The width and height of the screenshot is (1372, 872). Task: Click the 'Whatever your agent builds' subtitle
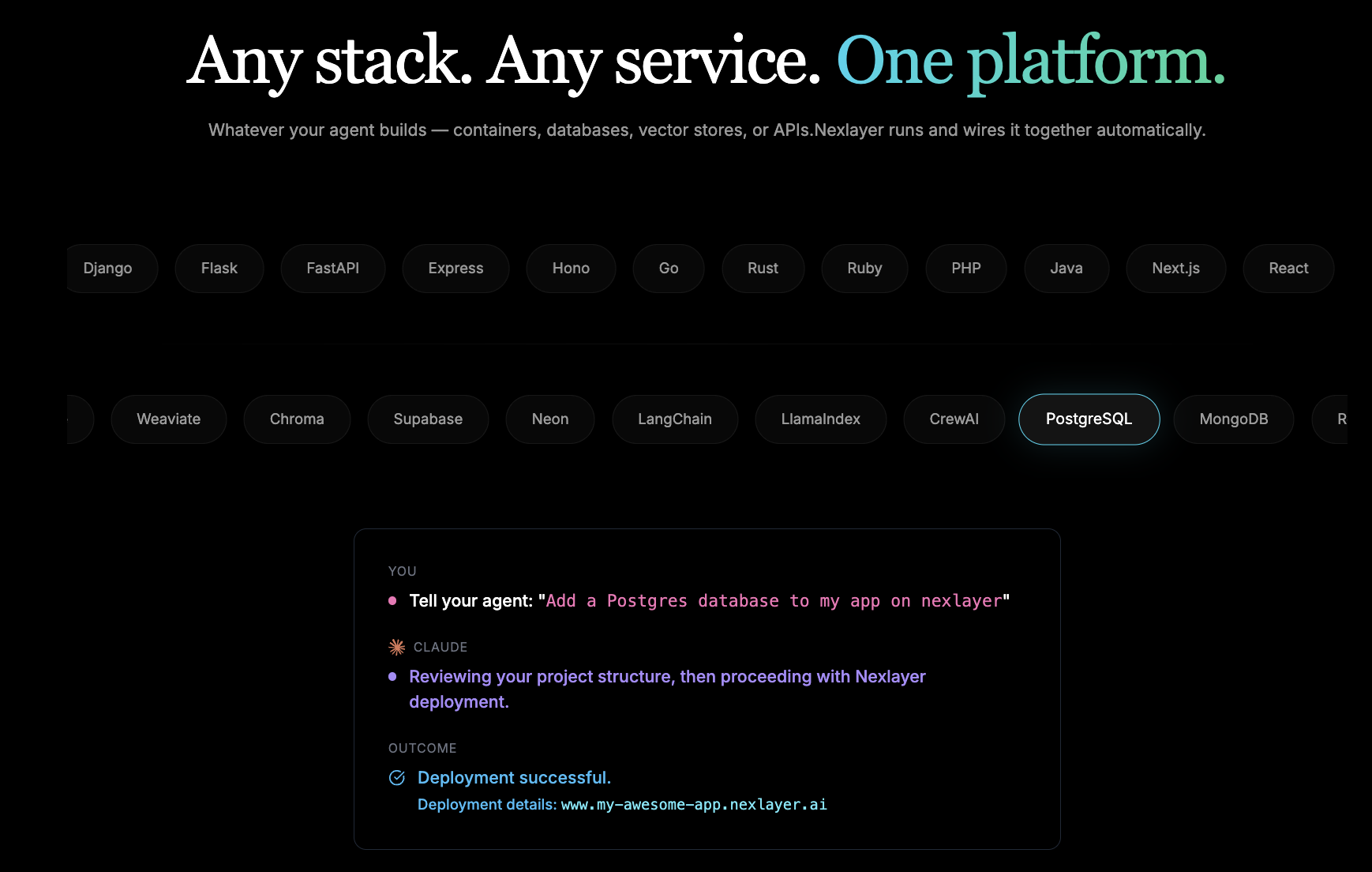[707, 130]
